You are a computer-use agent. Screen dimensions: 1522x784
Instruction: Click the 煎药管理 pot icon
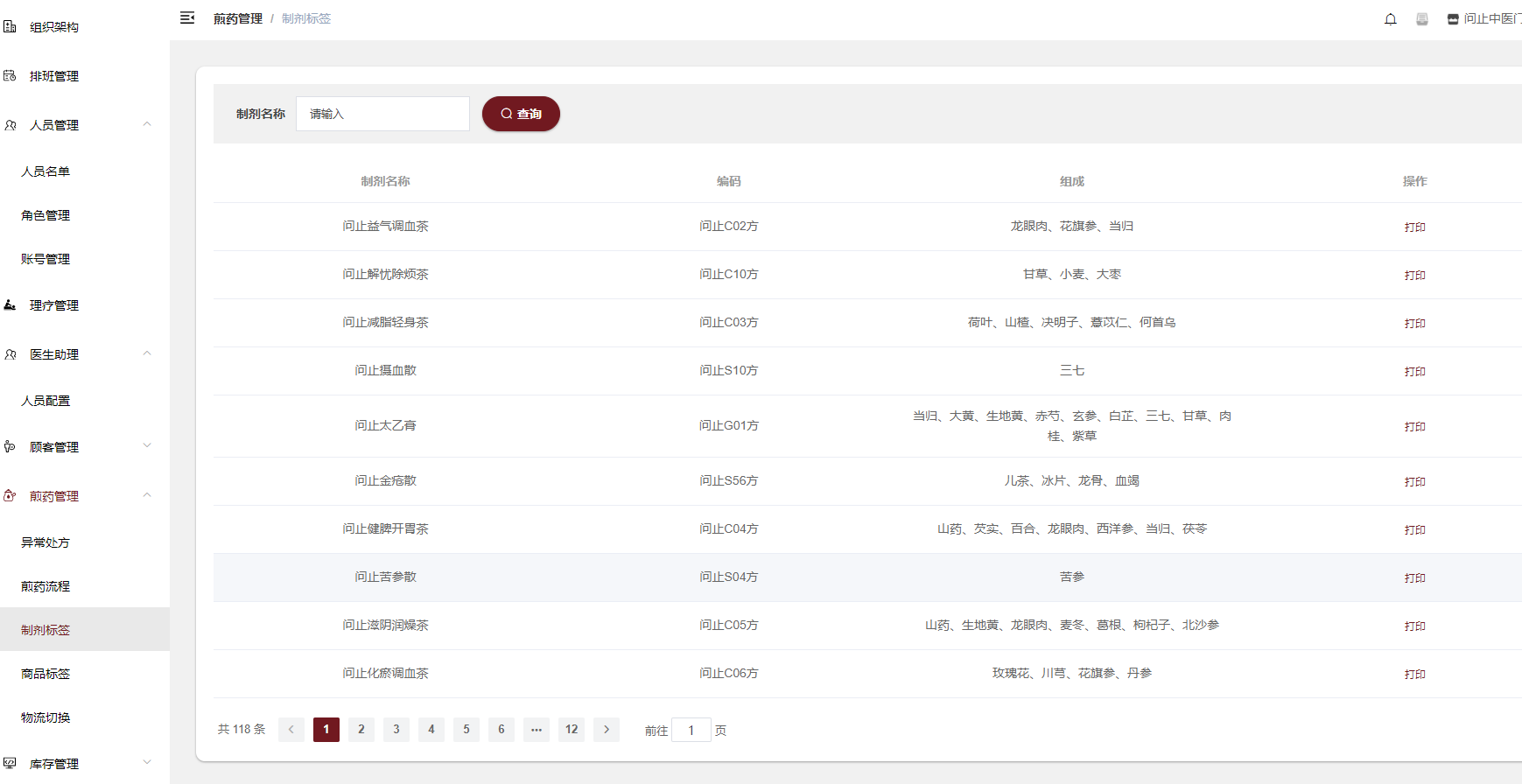[10, 495]
